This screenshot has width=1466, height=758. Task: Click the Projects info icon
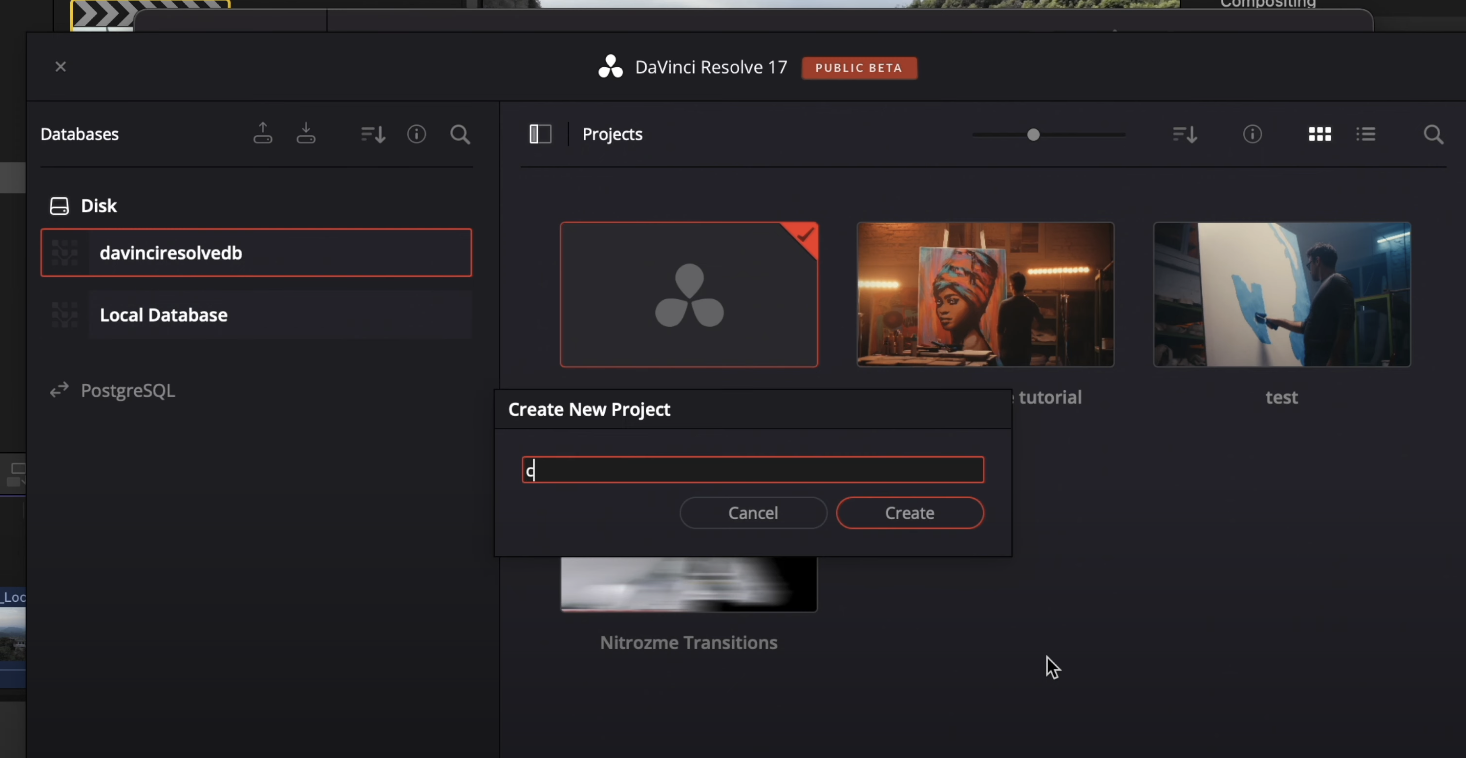[x=1252, y=134]
